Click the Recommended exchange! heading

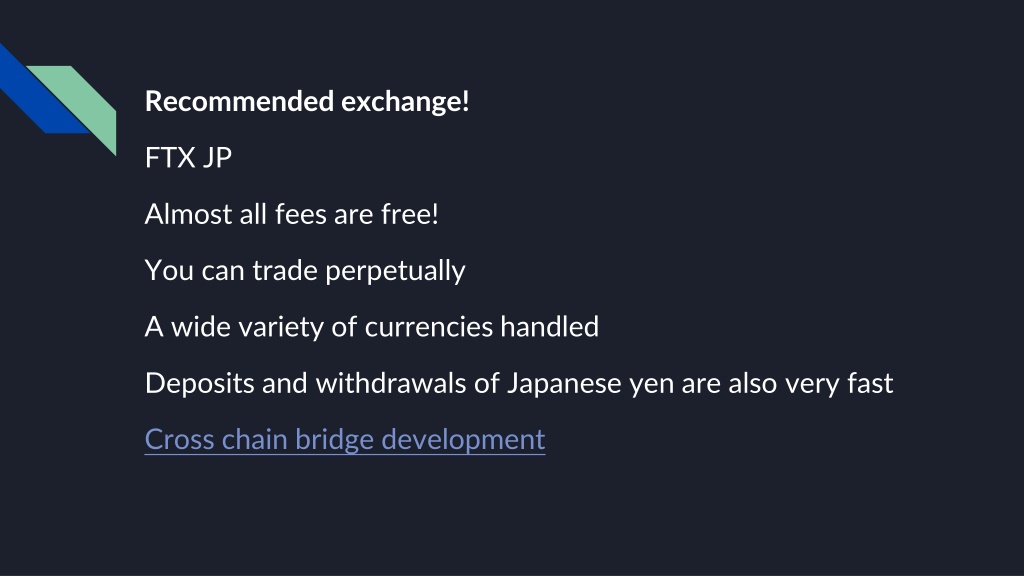[307, 101]
